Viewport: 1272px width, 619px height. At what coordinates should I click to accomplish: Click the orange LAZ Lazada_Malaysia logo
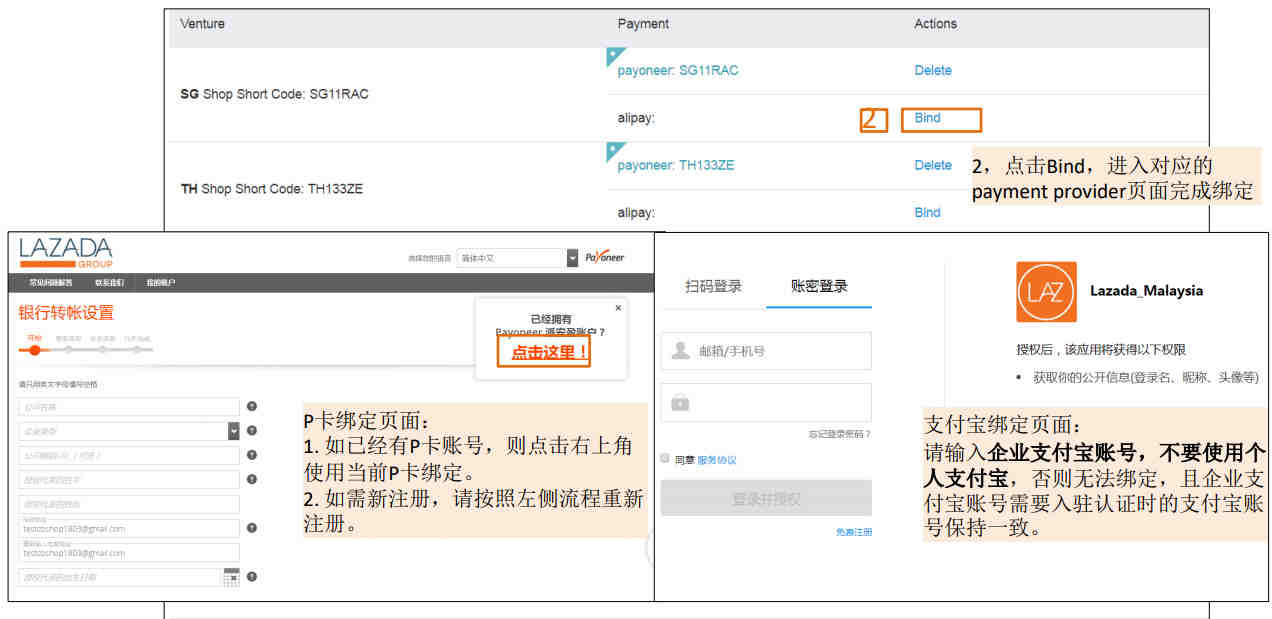coord(1046,292)
